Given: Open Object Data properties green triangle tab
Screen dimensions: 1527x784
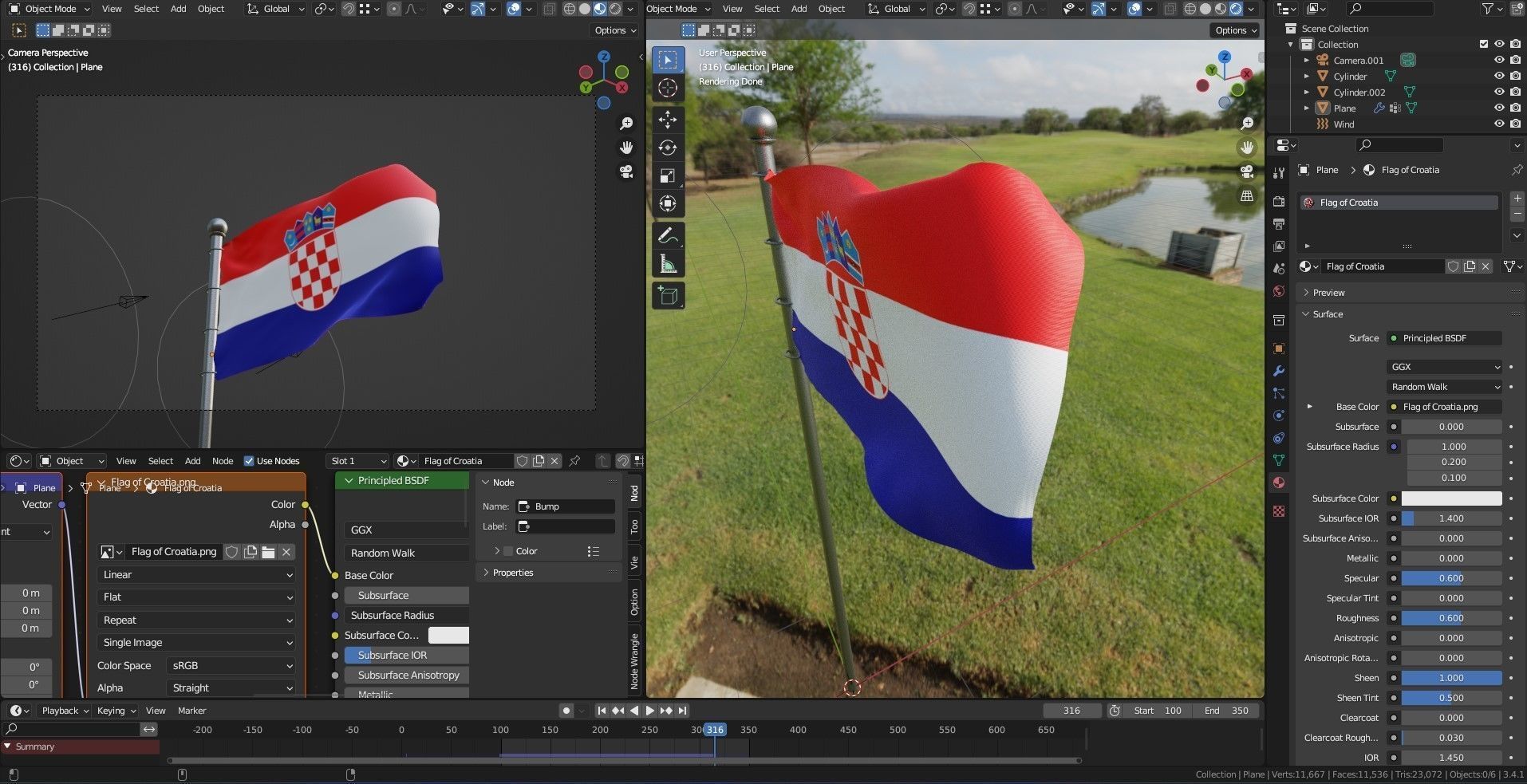Looking at the screenshot, I should point(1279,460).
